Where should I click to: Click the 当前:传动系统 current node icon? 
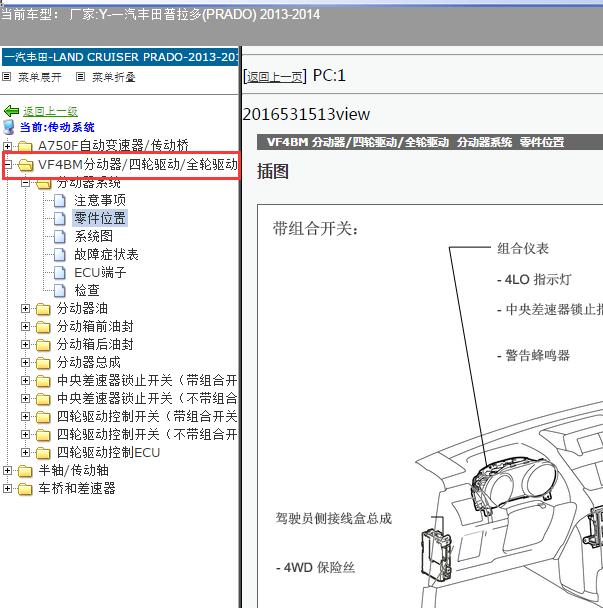(x=9, y=127)
